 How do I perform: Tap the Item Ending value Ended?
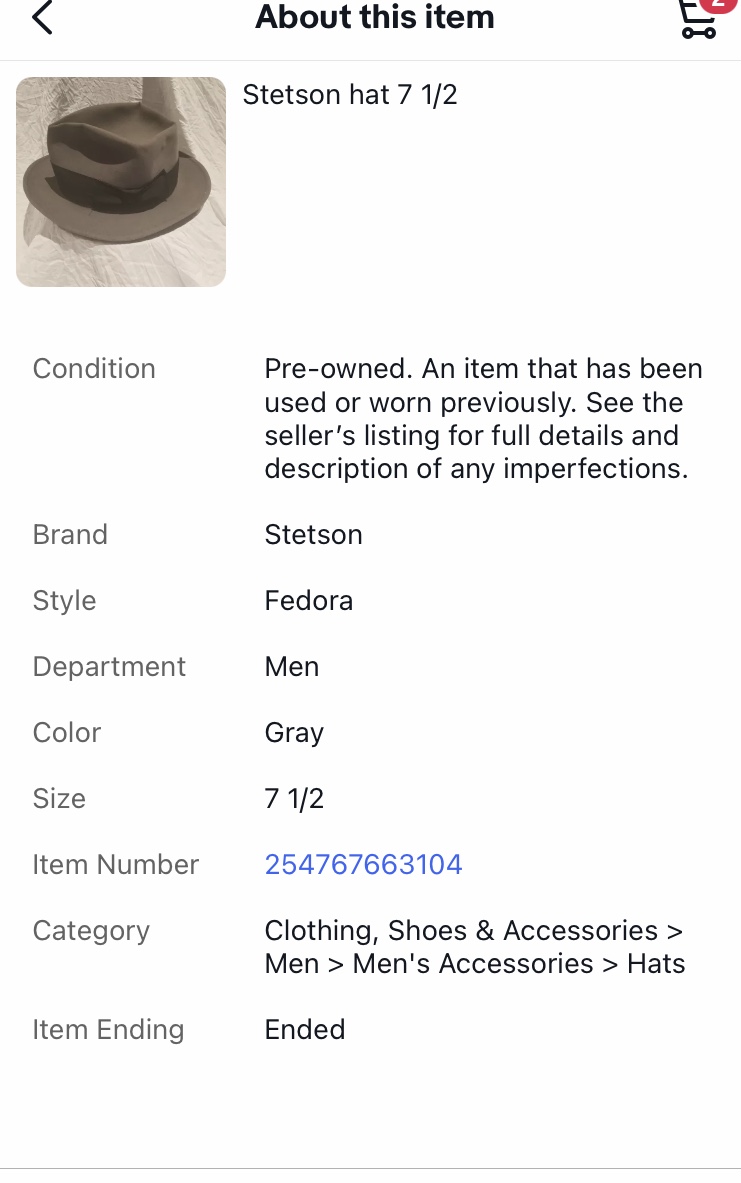pyautogui.click(x=305, y=1030)
